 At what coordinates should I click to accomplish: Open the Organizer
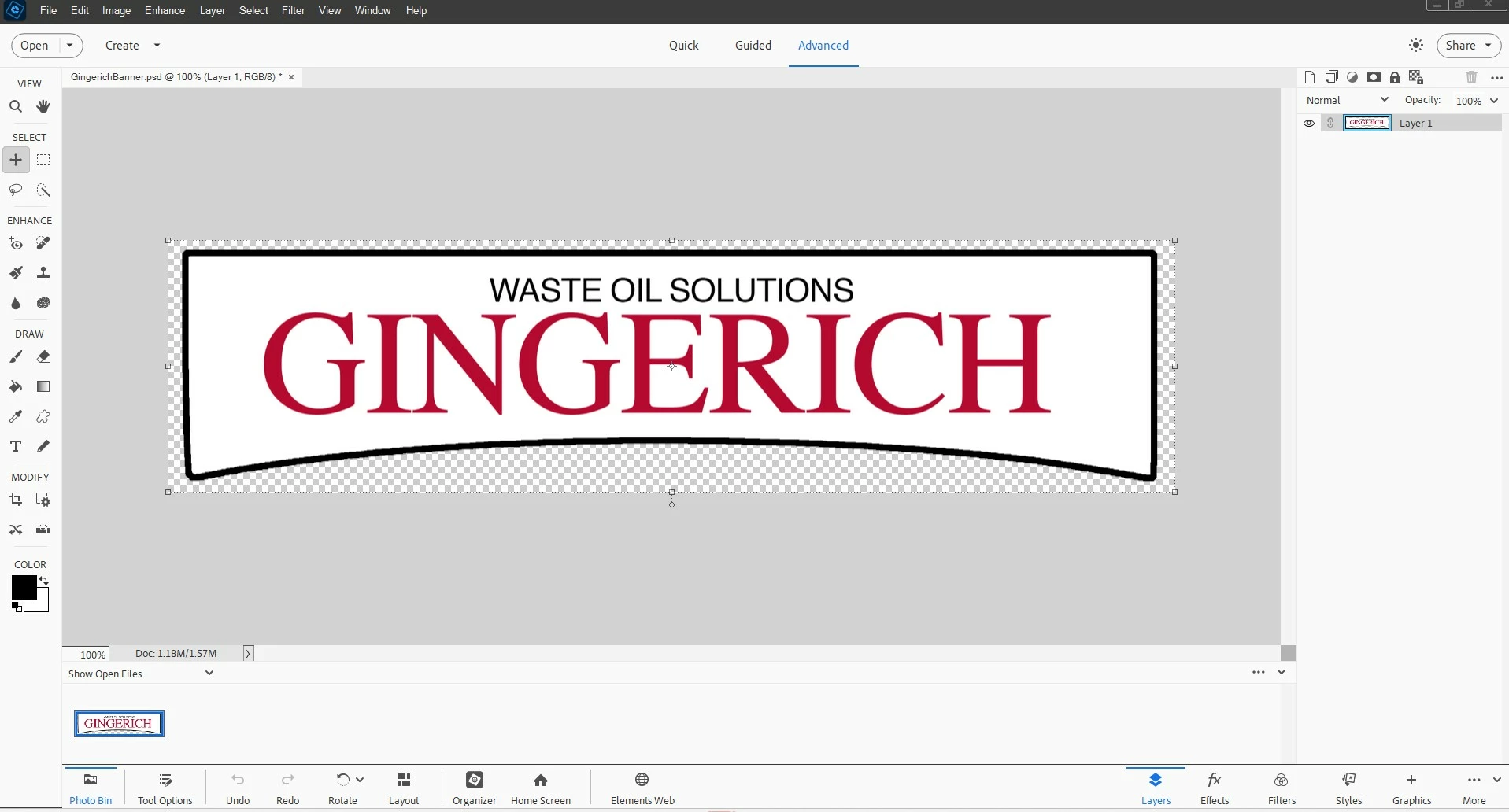475,788
